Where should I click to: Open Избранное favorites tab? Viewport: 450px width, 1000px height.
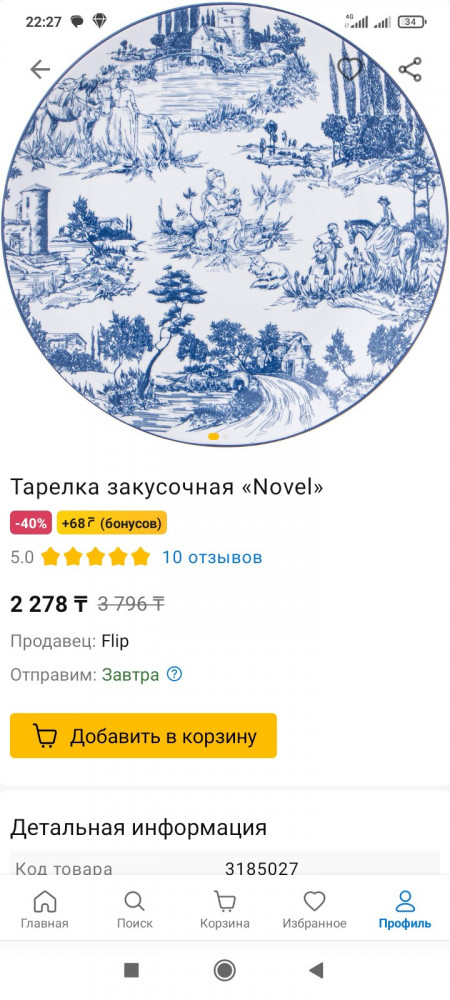(x=315, y=910)
